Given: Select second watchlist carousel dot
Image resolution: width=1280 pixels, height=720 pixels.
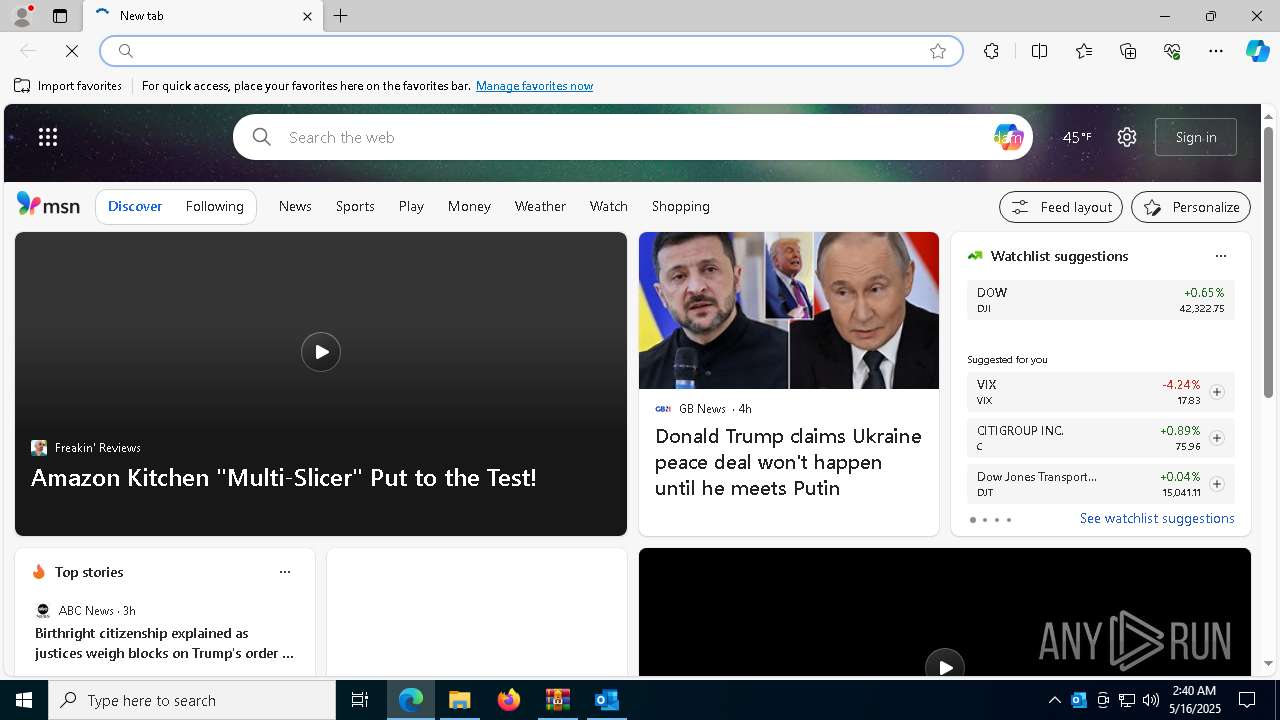Looking at the screenshot, I should pos(985,520).
